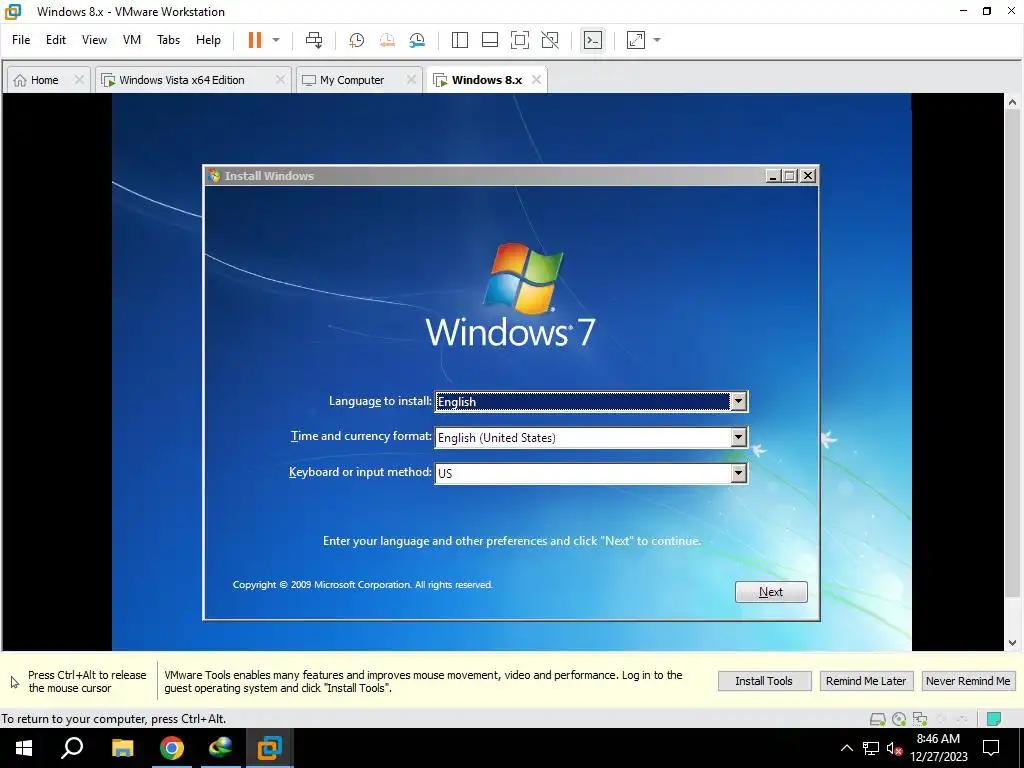The image size is (1024, 768).
Task: Take a snapshot with the clock-plus icon
Action: tap(357, 40)
